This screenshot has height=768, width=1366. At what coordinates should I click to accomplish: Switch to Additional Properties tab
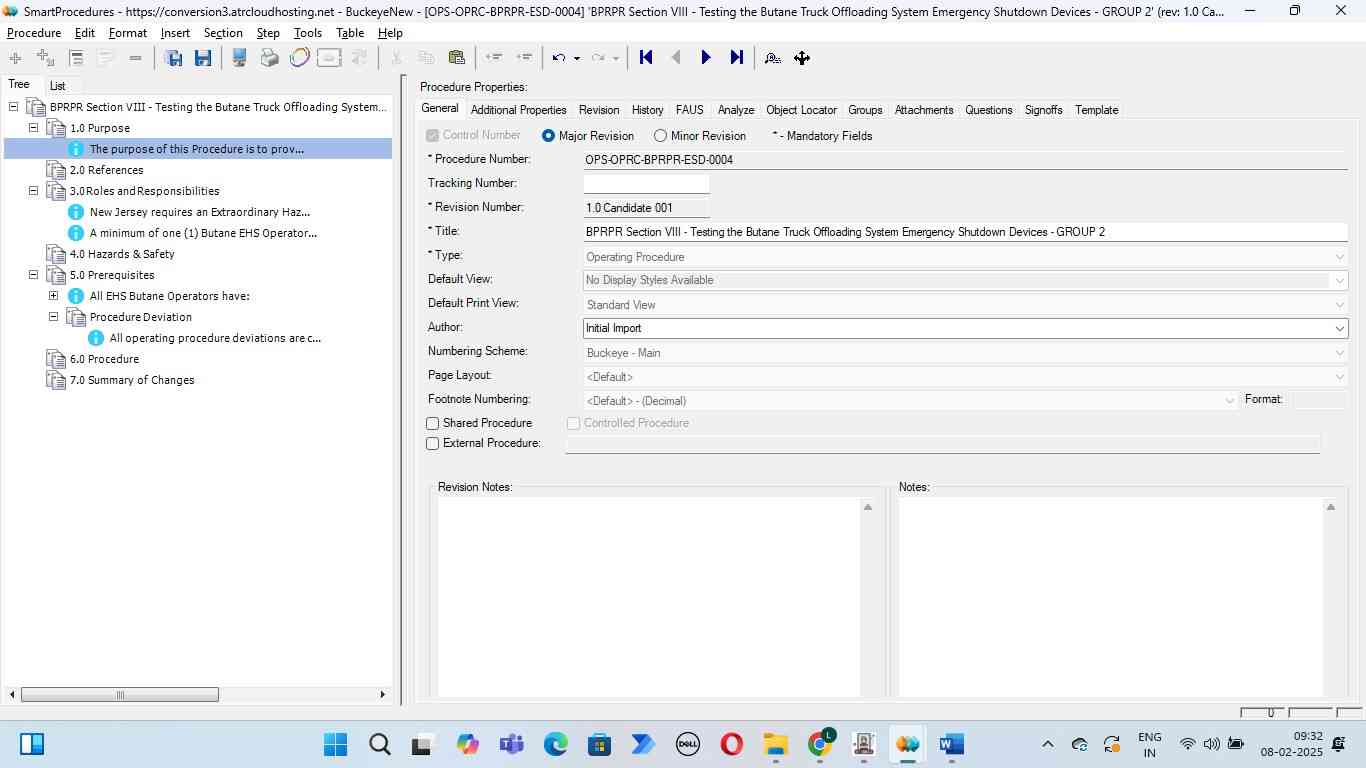click(x=518, y=110)
